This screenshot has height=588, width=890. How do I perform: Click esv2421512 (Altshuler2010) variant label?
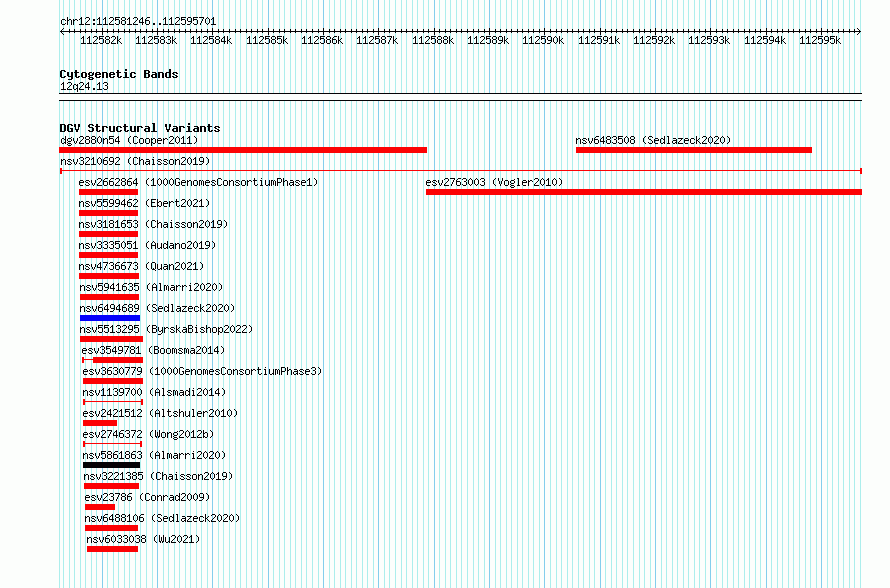pos(160,413)
